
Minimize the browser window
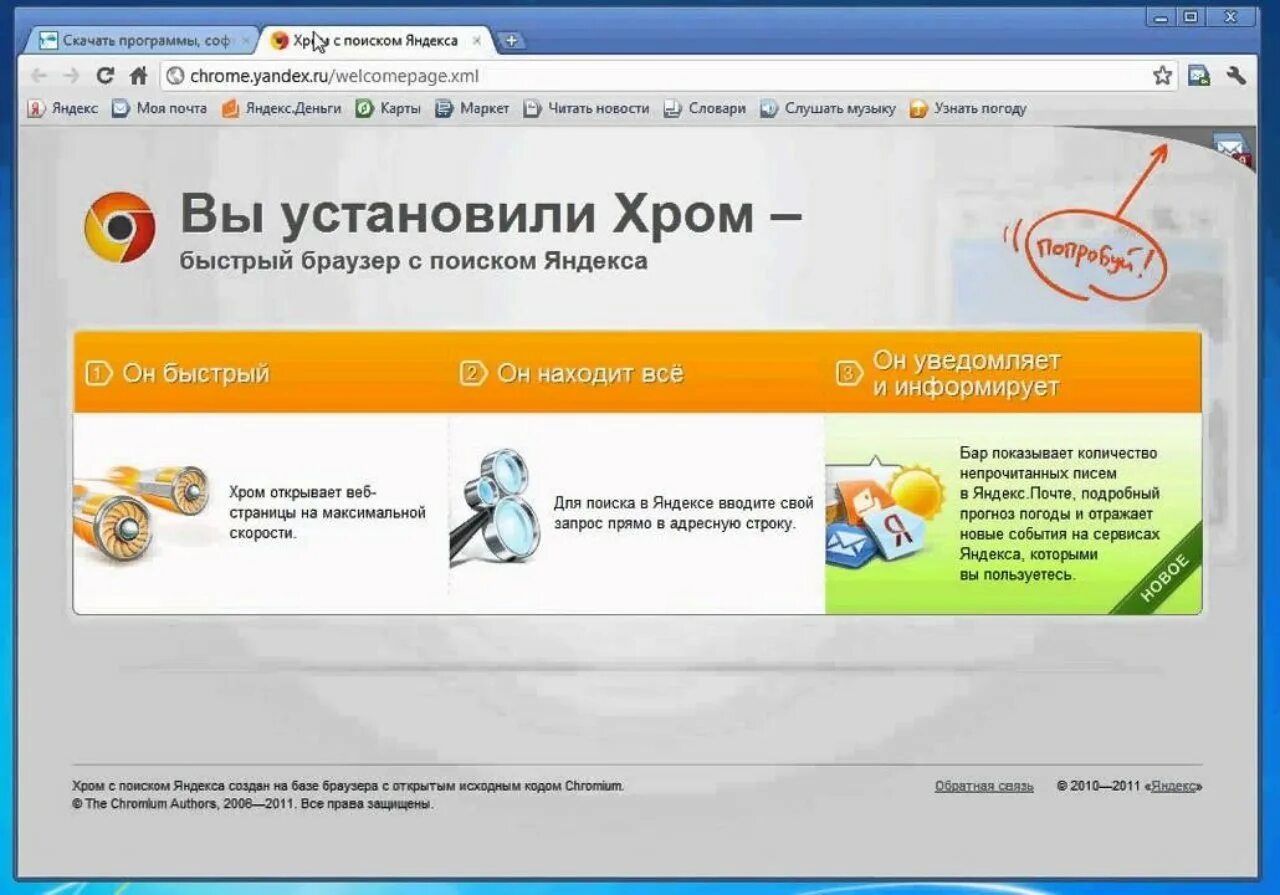tap(1160, 17)
